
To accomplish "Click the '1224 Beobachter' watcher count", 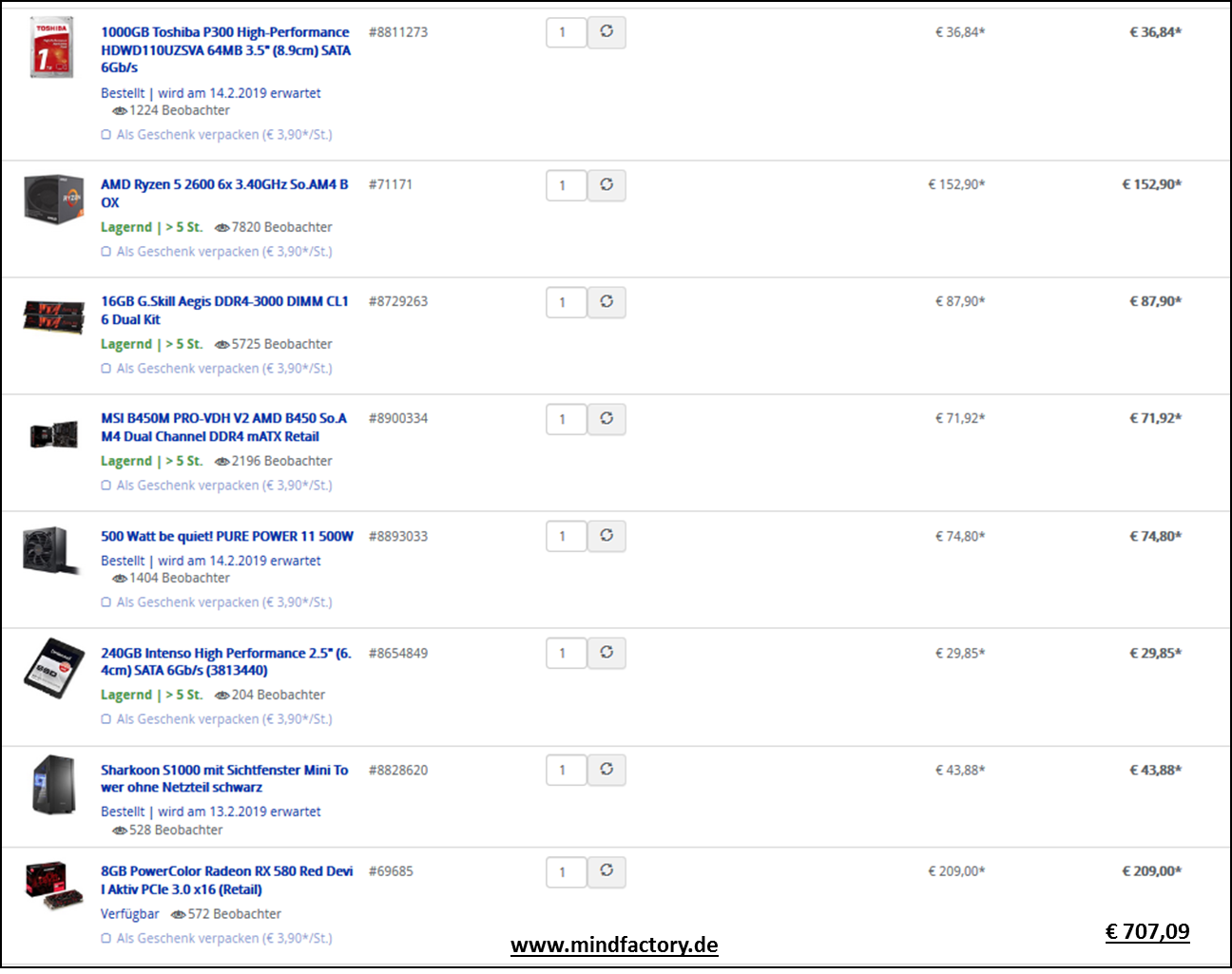I will [x=180, y=111].
